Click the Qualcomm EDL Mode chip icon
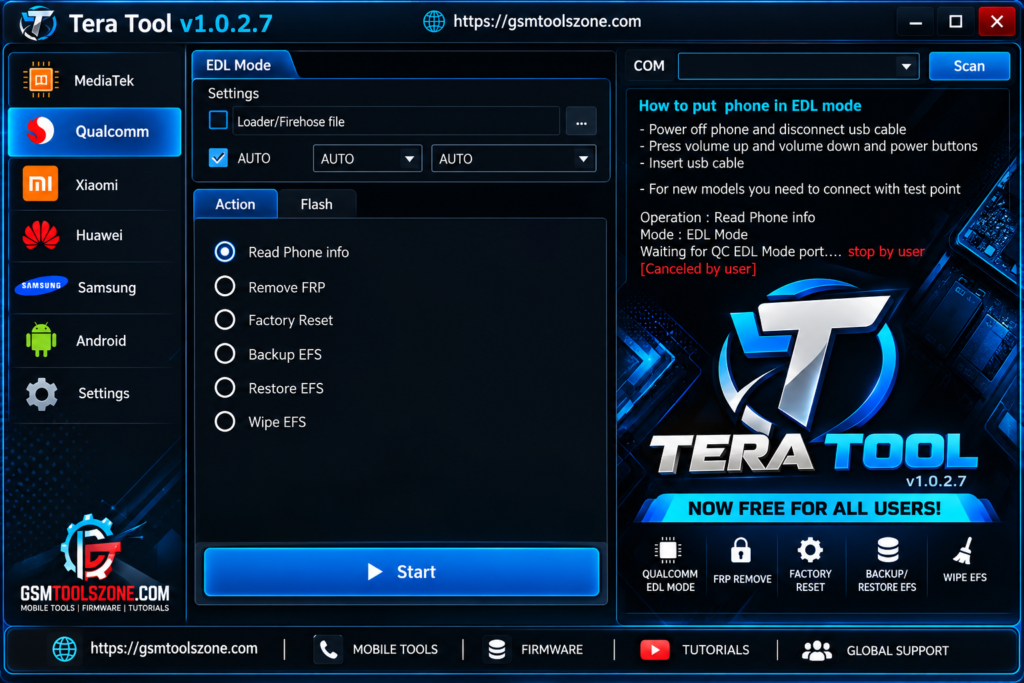The height and width of the screenshot is (683, 1024). [x=668, y=550]
